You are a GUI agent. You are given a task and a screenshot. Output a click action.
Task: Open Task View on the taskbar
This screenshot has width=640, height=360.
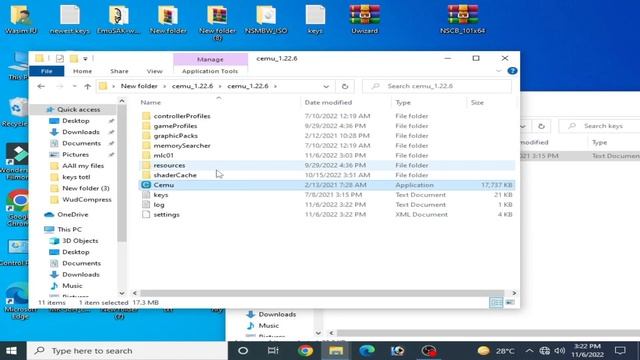[273, 351]
